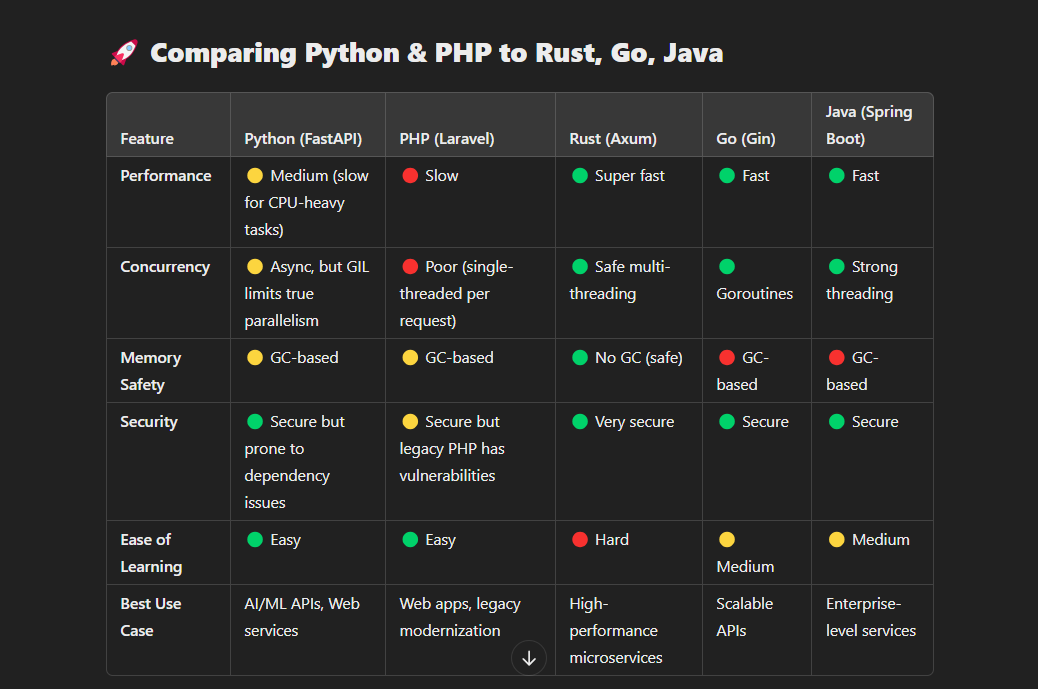Click the "Go (Gin)" column header
The width and height of the screenshot is (1038, 689).
coord(745,138)
